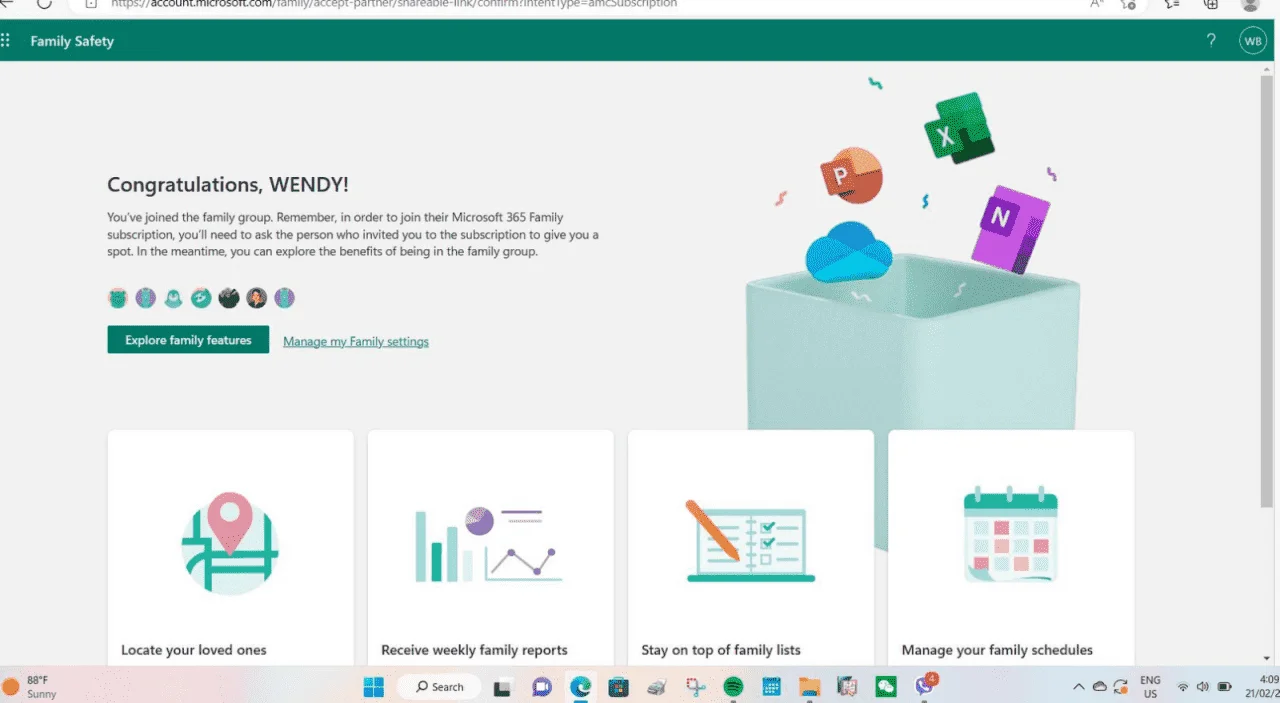The height and width of the screenshot is (703, 1280).
Task: Open the Wi-Fi network tray icon
Action: [1183, 687]
